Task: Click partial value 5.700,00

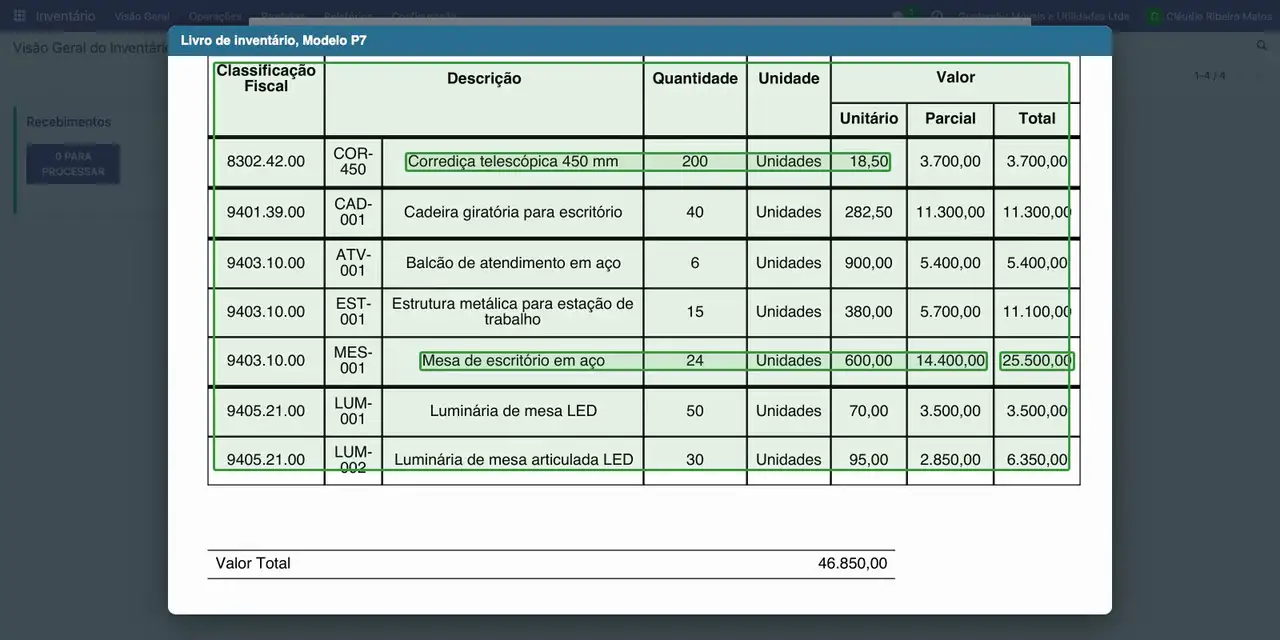Action: coord(950,312)
